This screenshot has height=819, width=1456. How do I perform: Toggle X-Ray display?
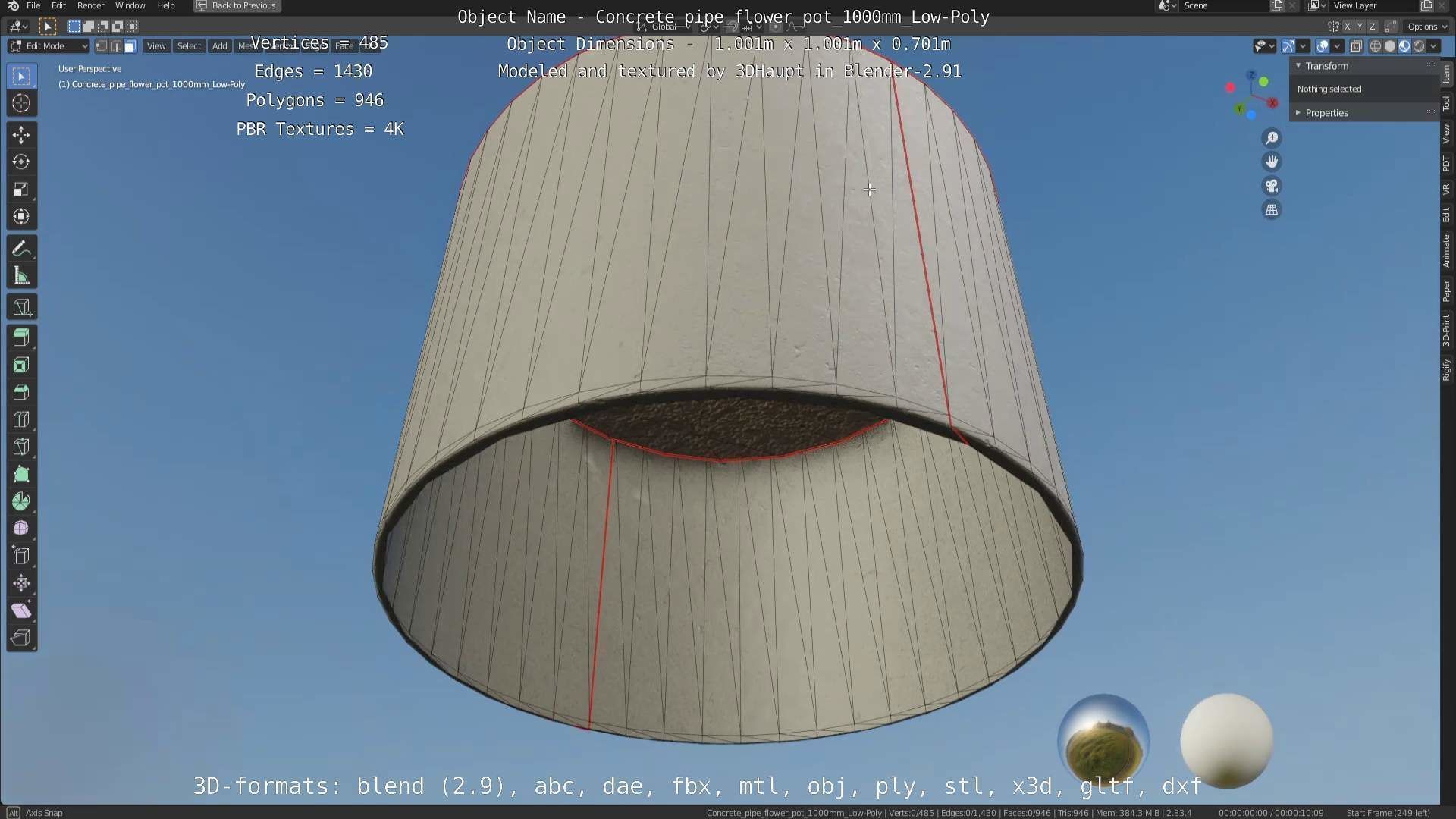(1357, 46)
